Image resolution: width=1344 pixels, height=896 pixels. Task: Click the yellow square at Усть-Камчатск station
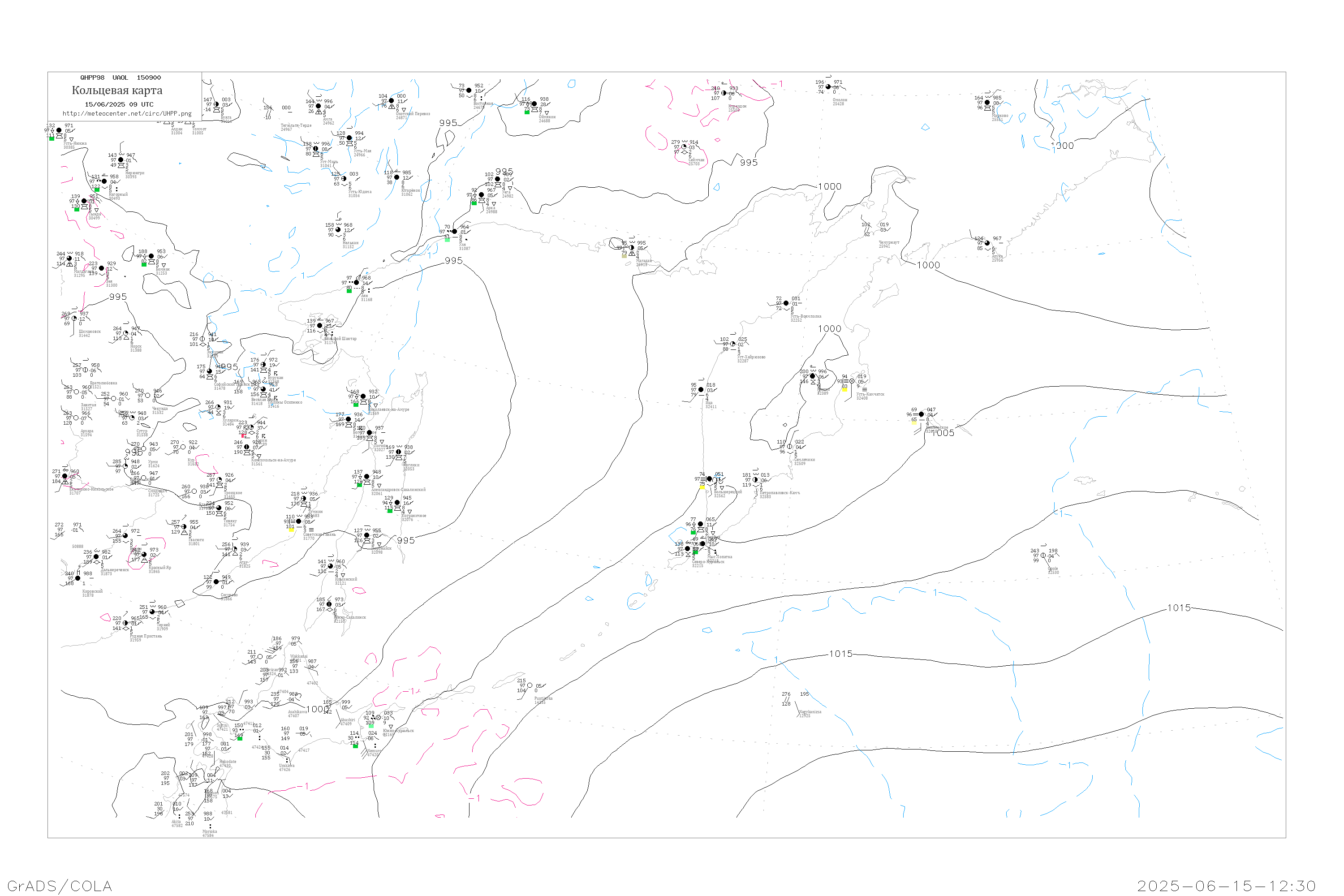[844, 389]
